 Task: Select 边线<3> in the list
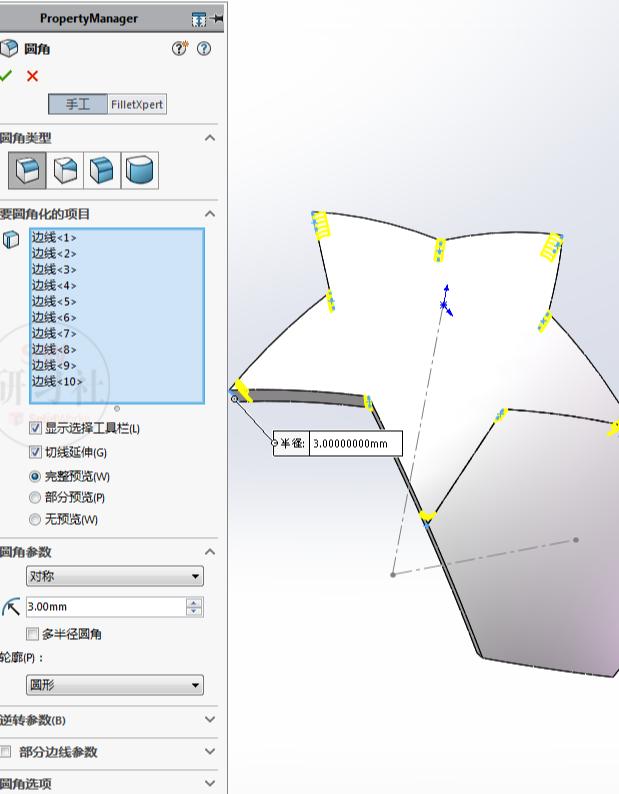(54, 269)
